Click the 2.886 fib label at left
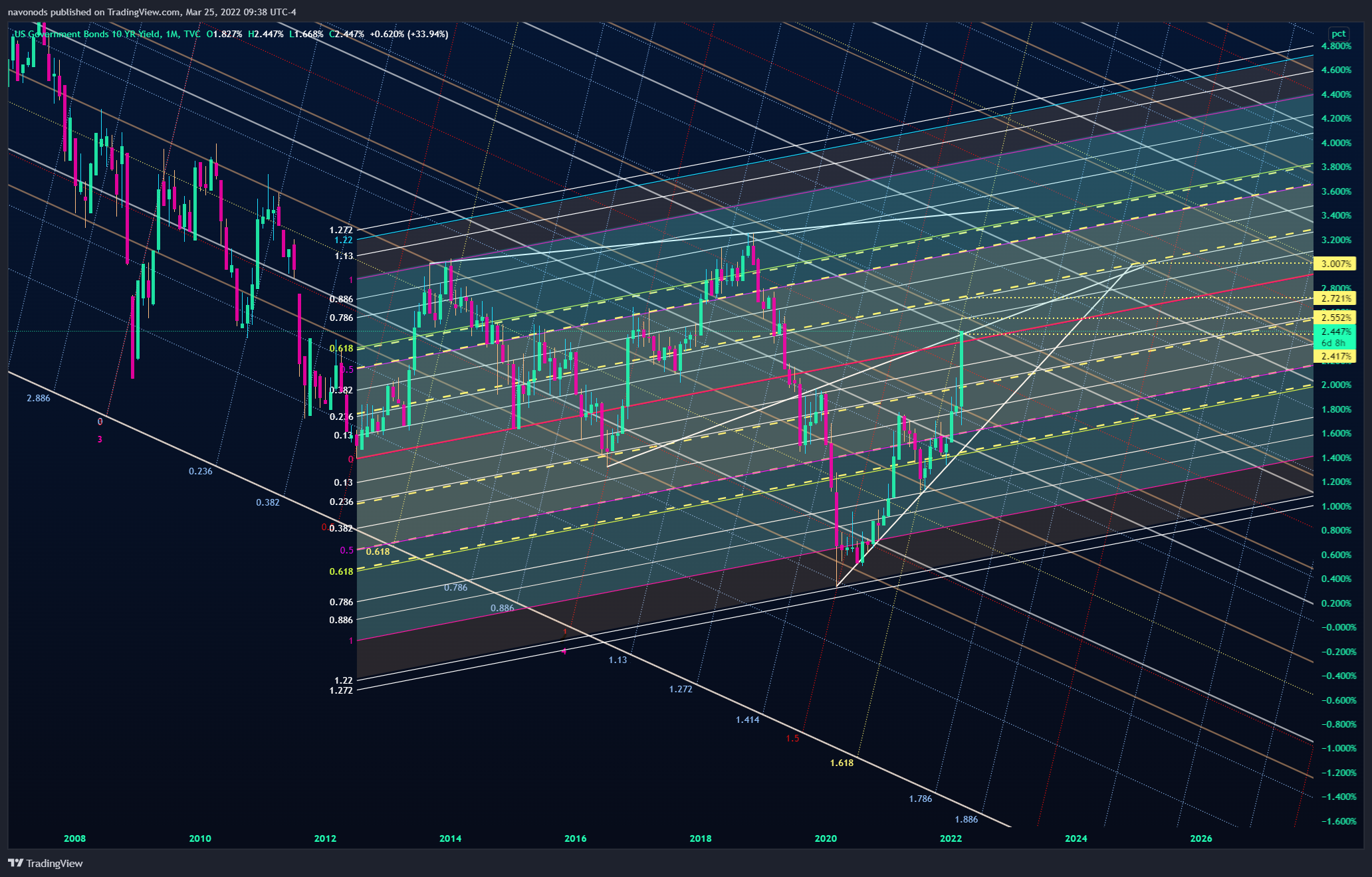 tap(39, 398)
